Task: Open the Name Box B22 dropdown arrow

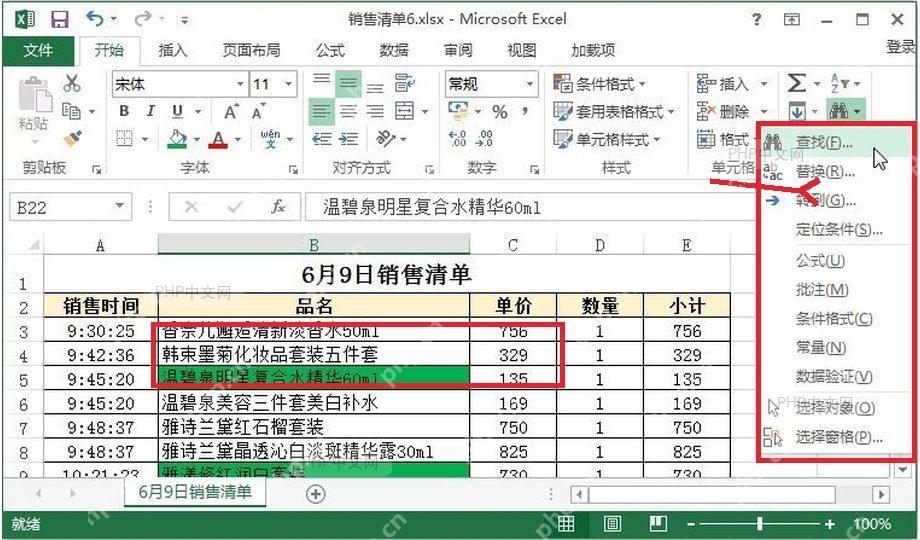Action: [120, 206]
